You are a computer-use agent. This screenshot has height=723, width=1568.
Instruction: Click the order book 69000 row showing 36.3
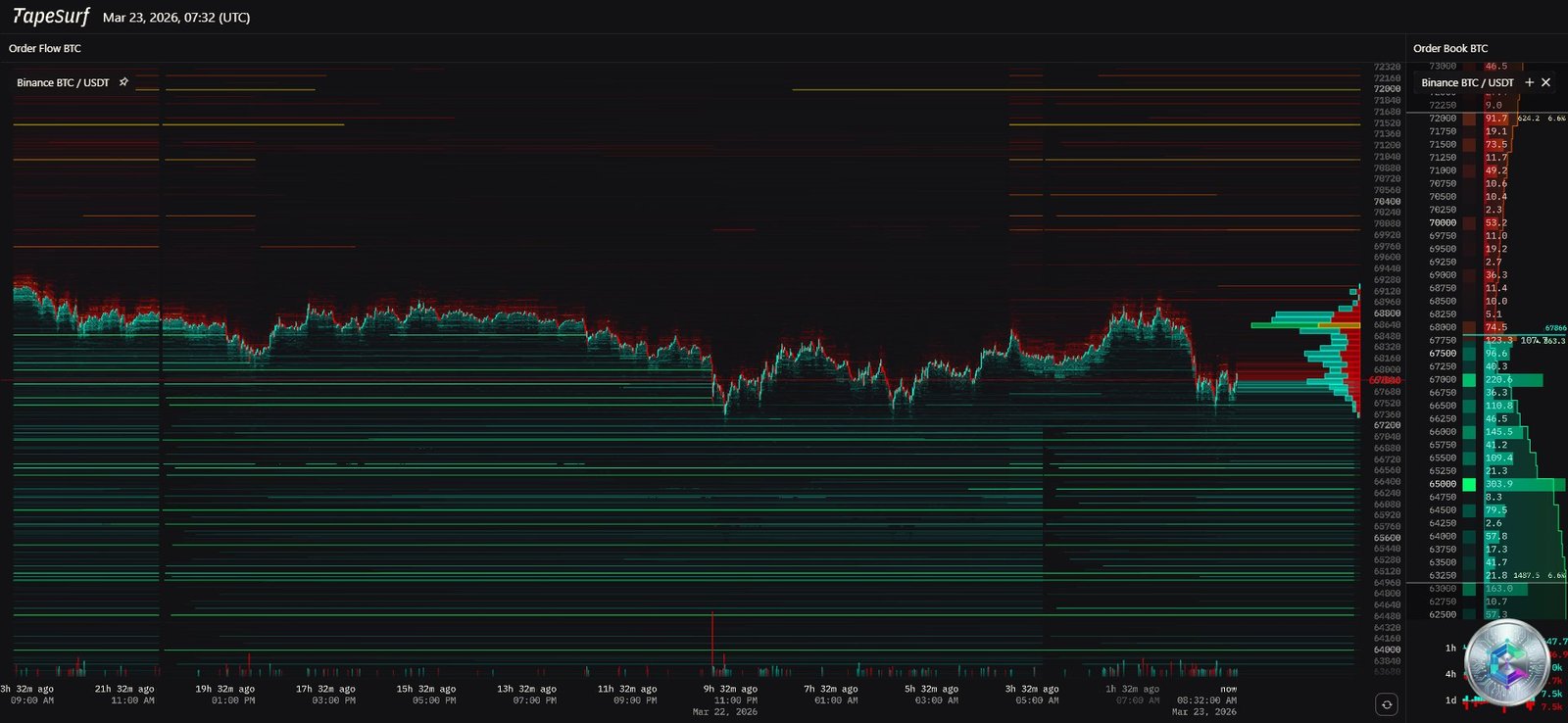1487,274
